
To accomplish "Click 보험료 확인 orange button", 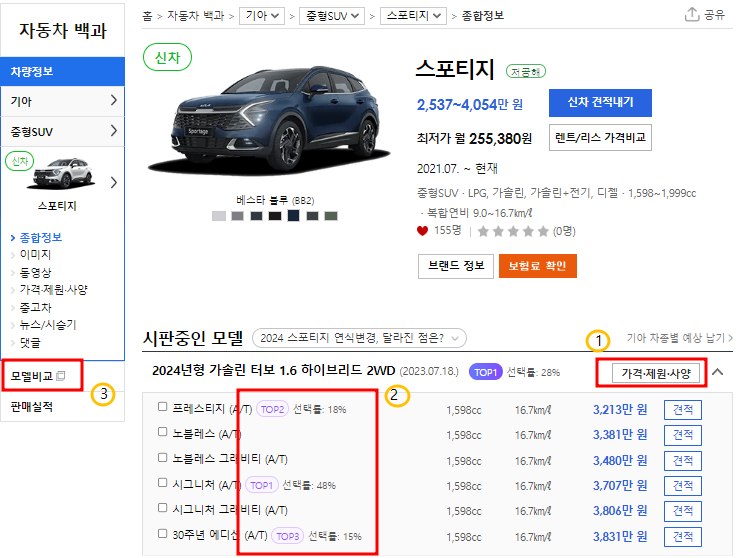I will [538, 266].
